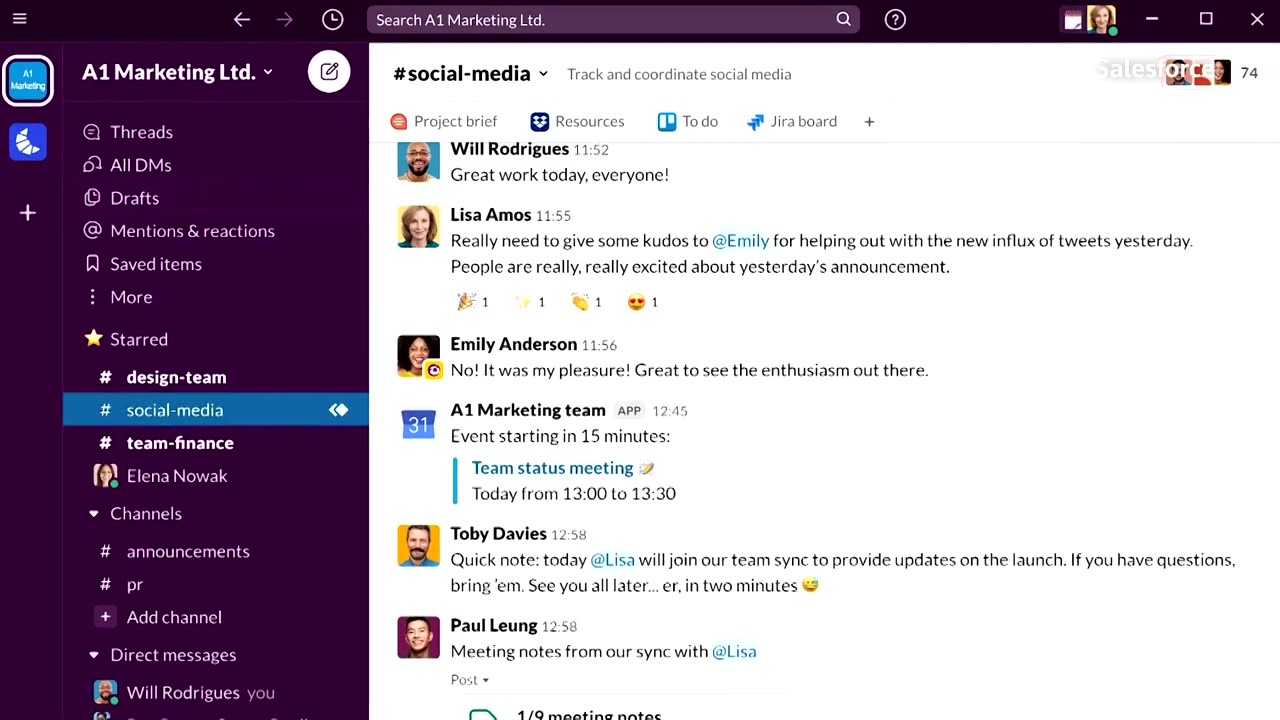The width and height of the screenshot is (1280, 720).
Task: Click the sparkles reaction
Action: point(530,302)
